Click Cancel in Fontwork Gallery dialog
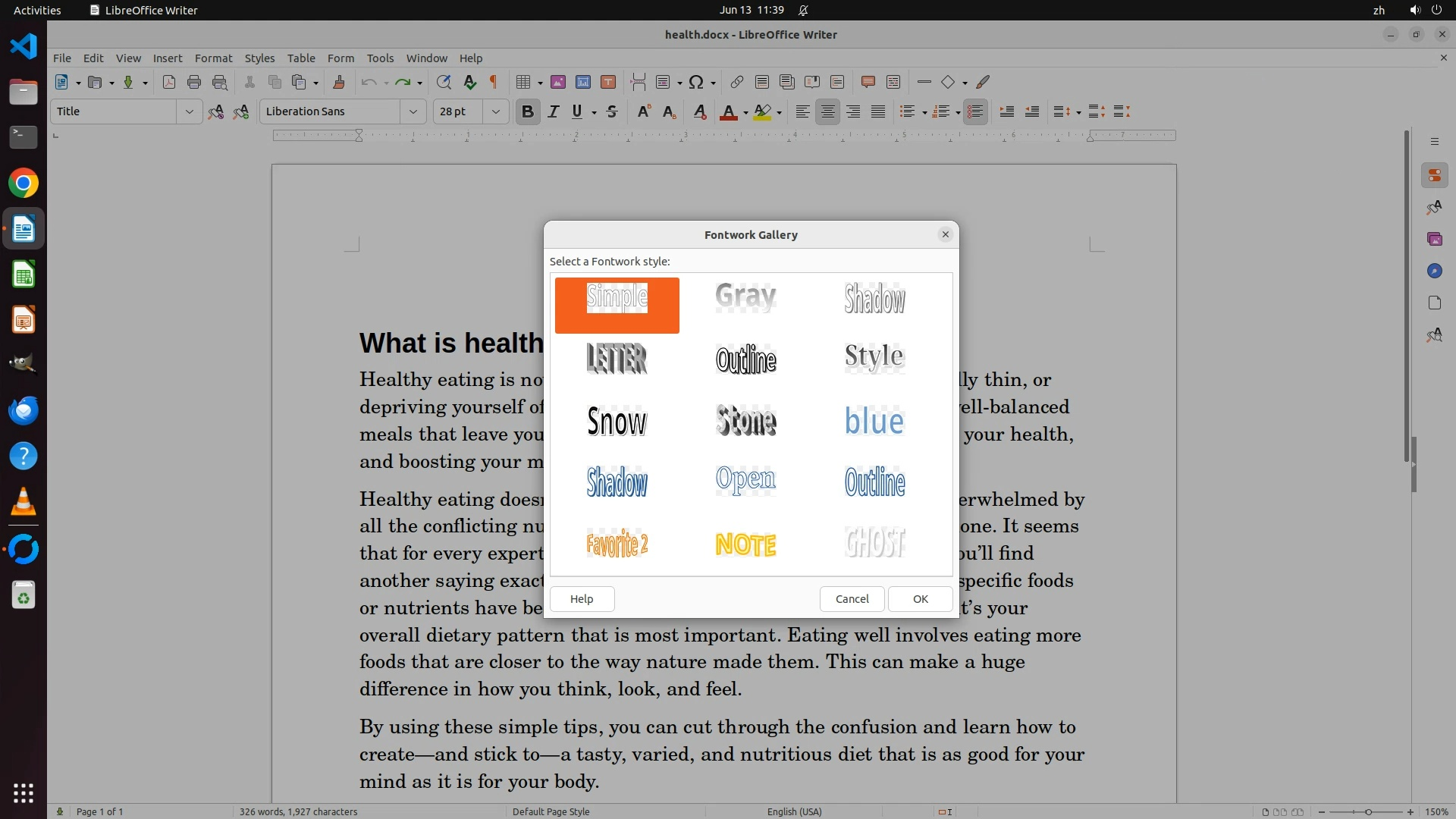 (x=852, y=599)
